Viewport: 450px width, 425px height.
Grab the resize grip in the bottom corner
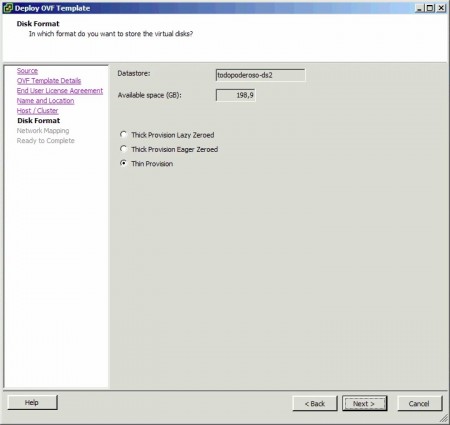pos(444,418)
